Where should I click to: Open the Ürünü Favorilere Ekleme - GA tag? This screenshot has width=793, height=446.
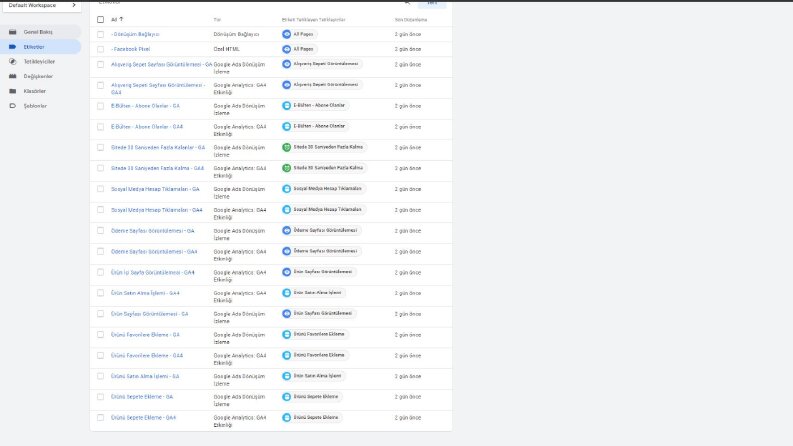click(x=145, y=335)
